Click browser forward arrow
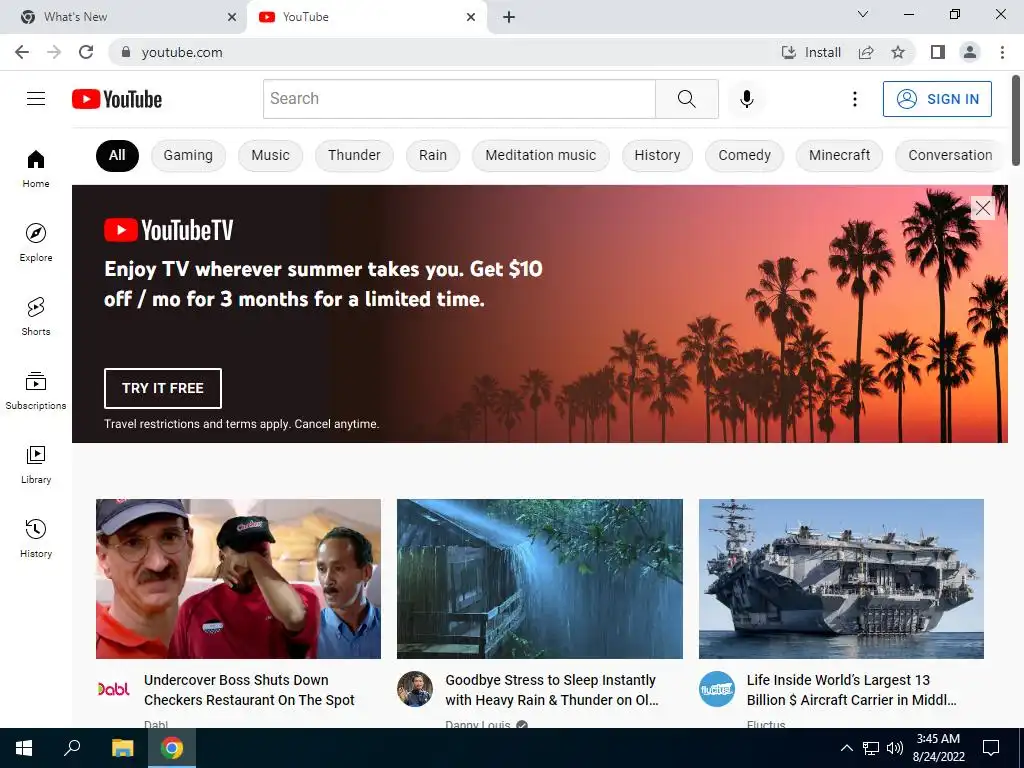The image size is (1024, 768). [54, 52]
